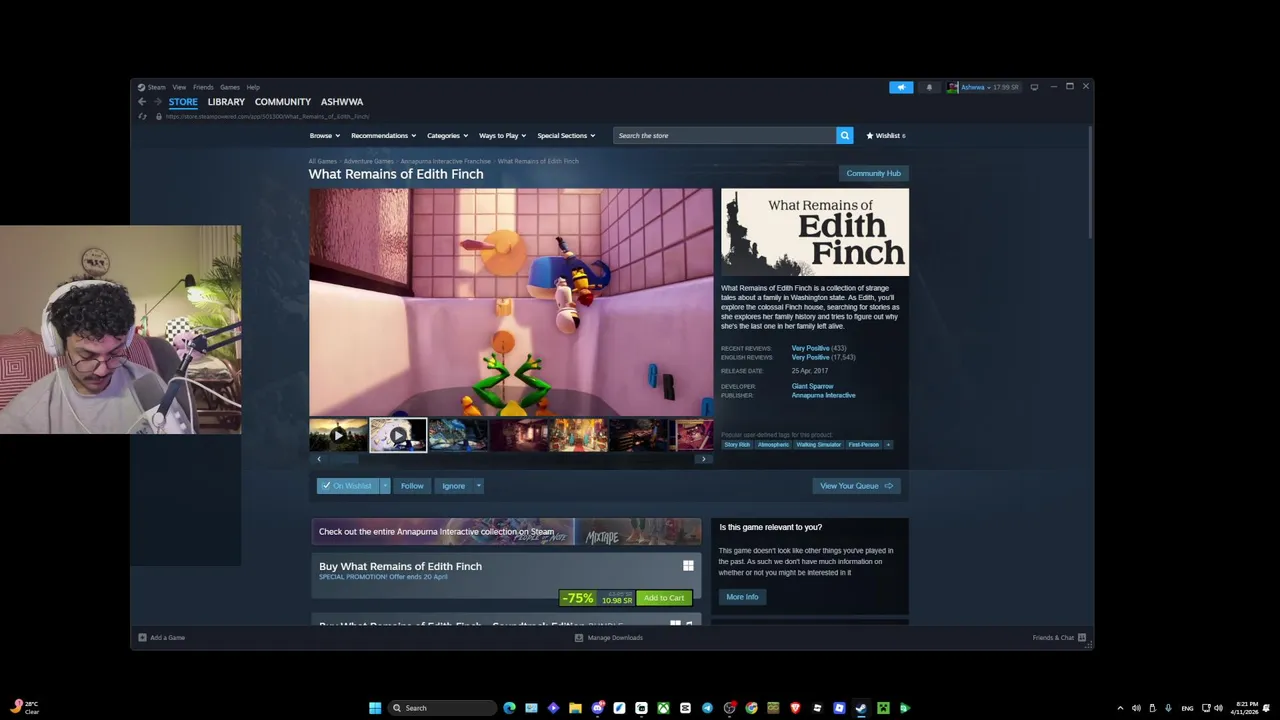Click the Story Rich tag
The height and width of the screenshot is (720, 1280).
[x=737, y=444]
